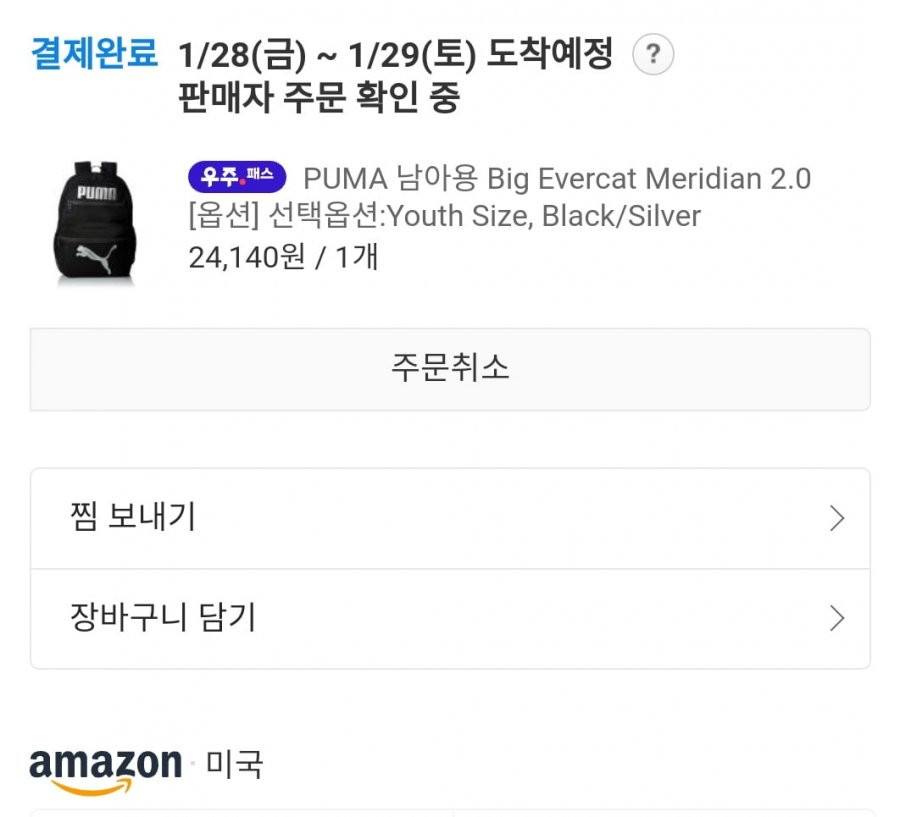Tap the white PUMA wordmark on backpack
This screenshot has height=817, width=900.
coord(96,192)
